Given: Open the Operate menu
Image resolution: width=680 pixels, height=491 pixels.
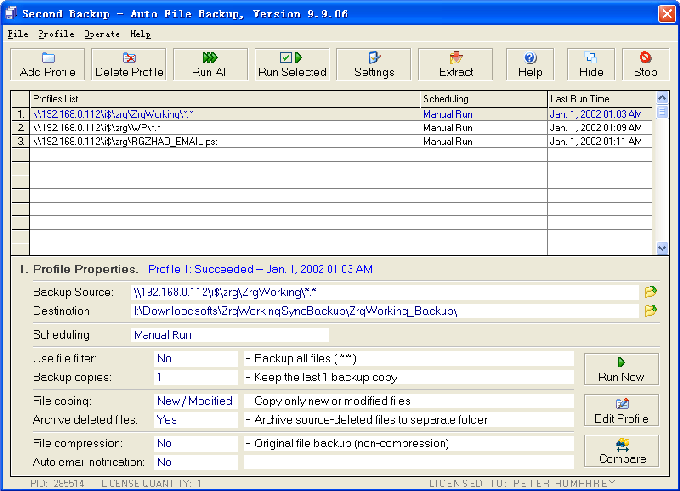Looking at the screenshot, I should pos(102,34).
